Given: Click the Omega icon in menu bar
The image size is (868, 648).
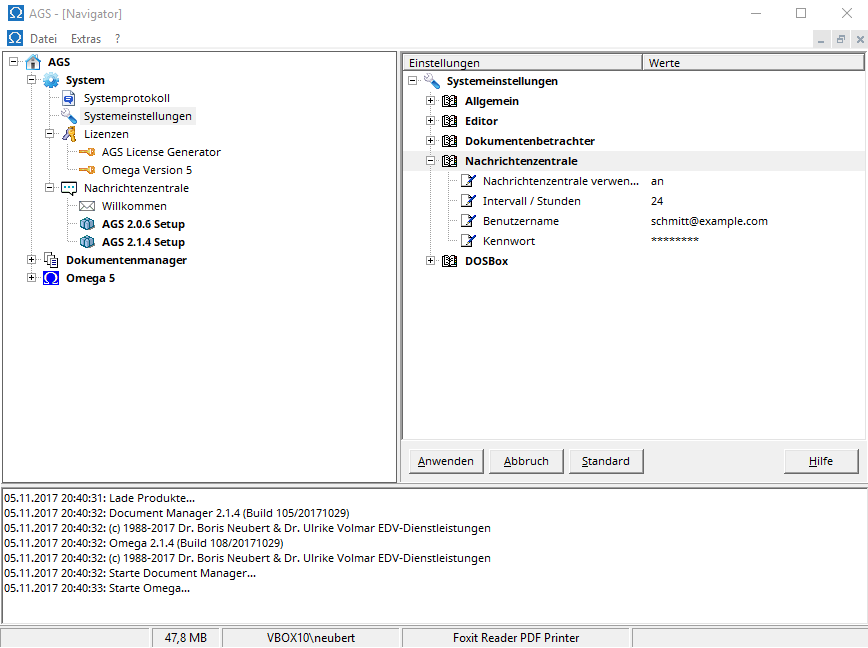Looking at the screenshot, I should (x=15, y=38).
